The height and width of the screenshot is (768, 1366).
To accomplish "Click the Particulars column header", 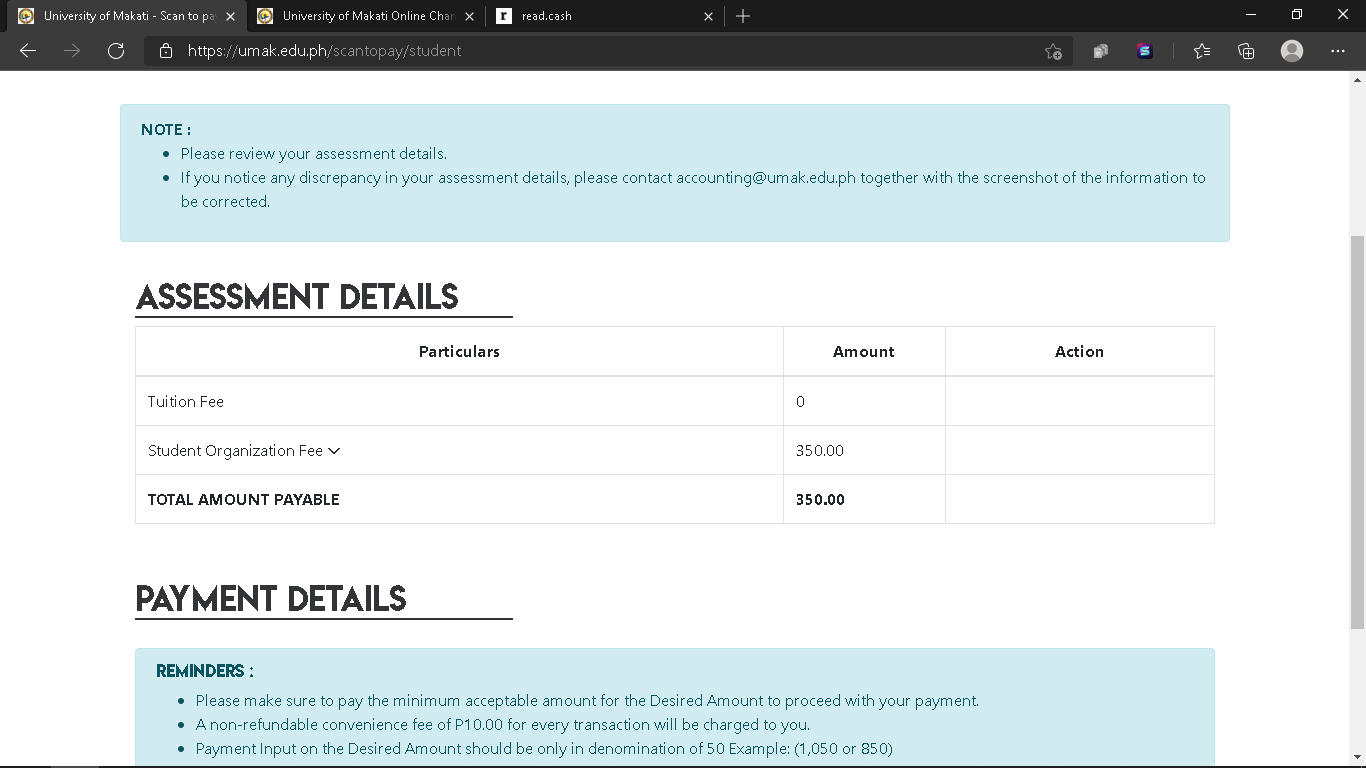I will click(459, 352).
